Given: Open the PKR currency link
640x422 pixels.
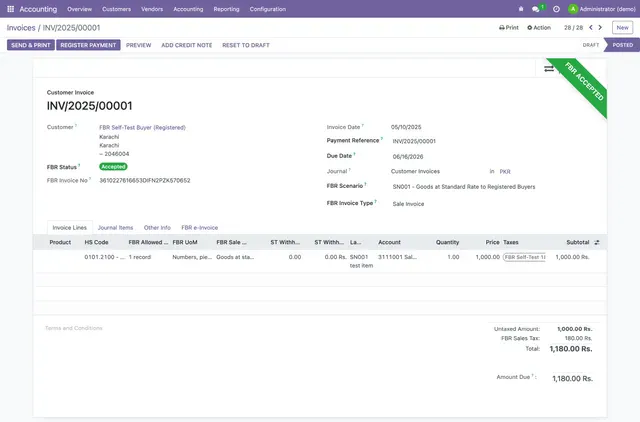Looking at the screenshot, I should (x=505, y=171).
